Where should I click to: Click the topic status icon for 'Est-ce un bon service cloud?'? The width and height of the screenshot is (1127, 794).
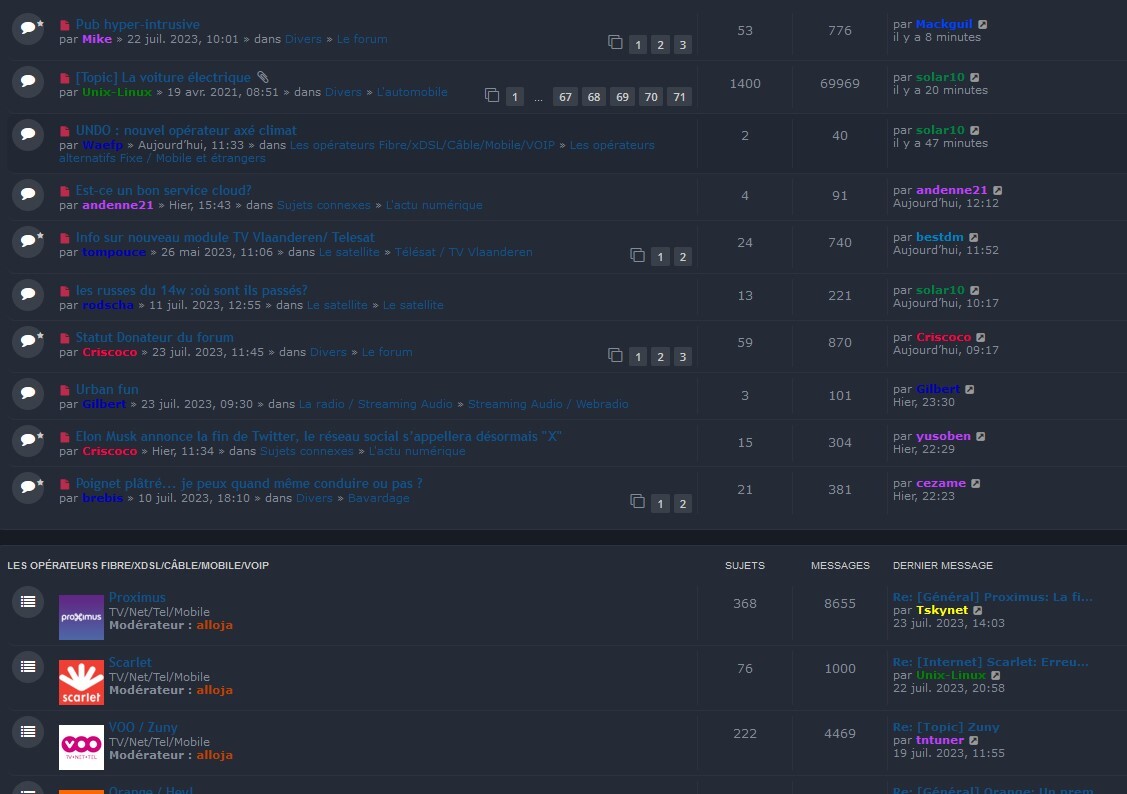point(28,195)
